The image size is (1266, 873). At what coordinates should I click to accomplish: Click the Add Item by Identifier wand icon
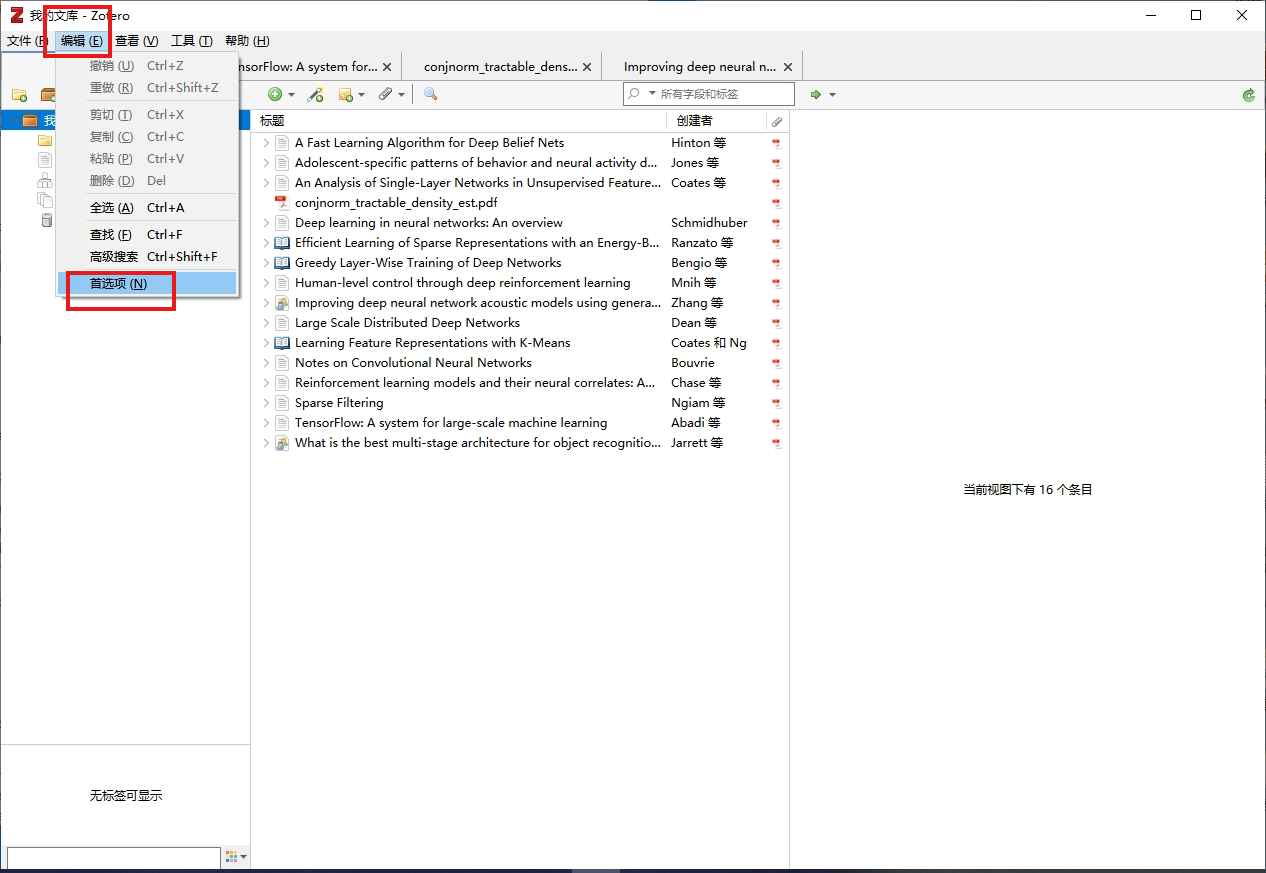315,94
